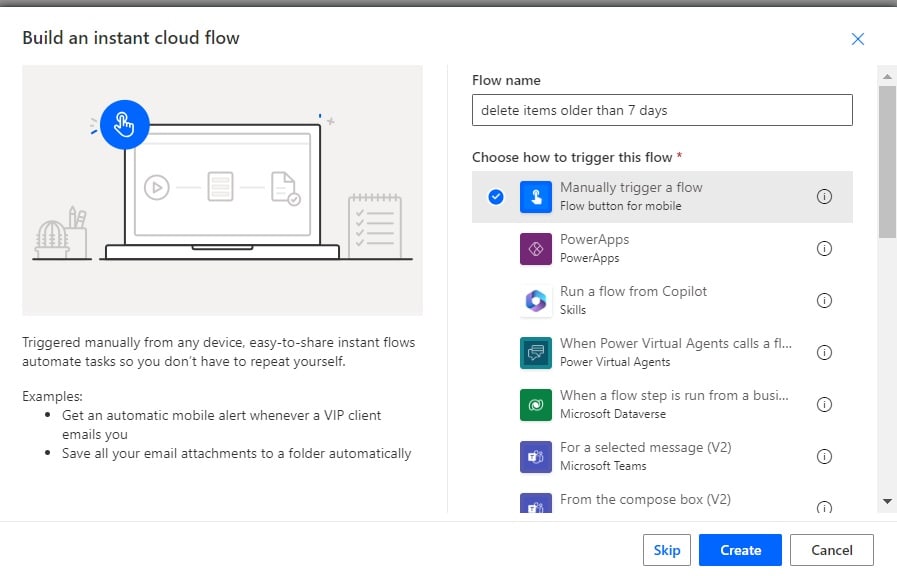Open info icon for Microsoft Dataverse trigger

[824, 405]
